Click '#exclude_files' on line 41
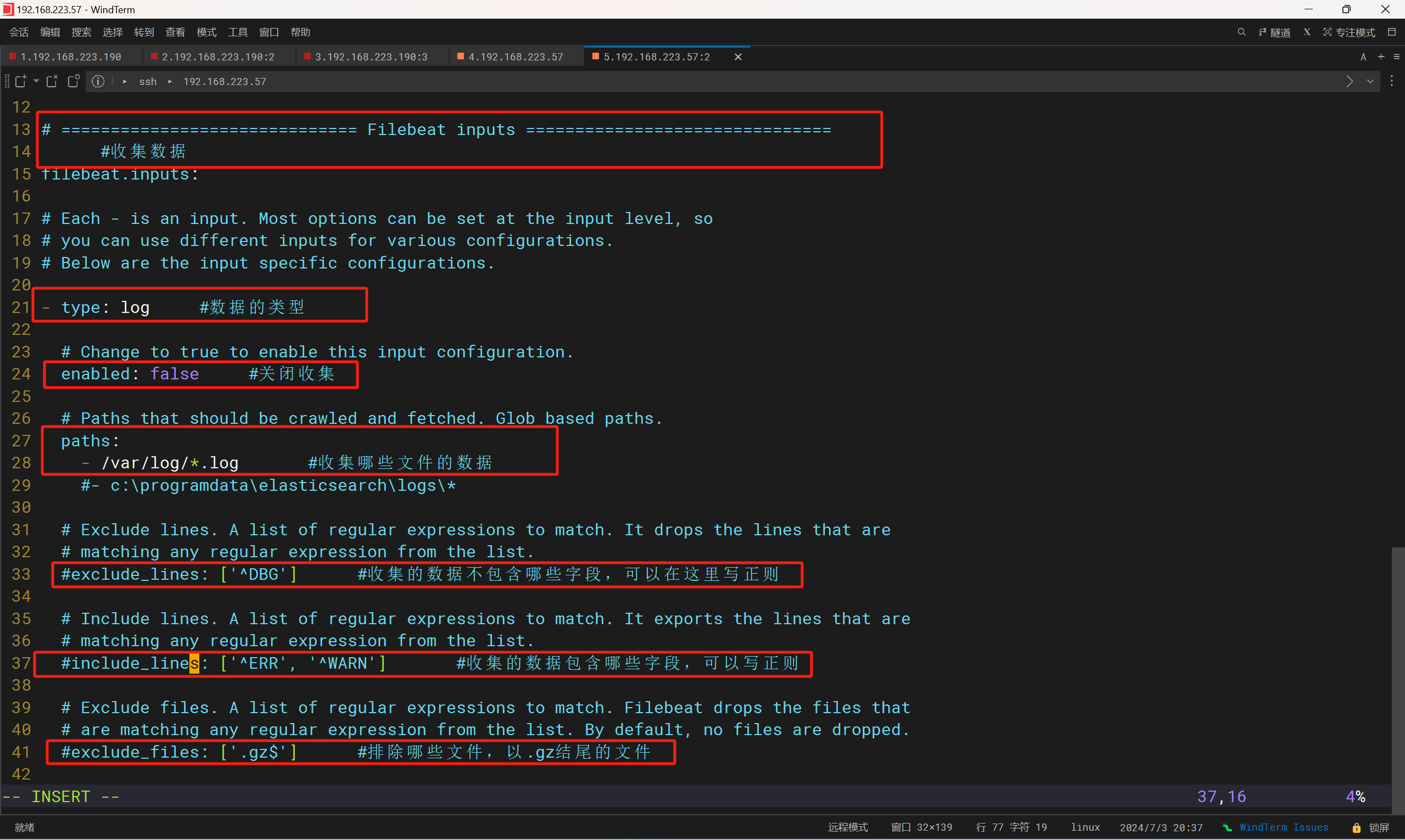1405x840 pixels. pos(130,752)
